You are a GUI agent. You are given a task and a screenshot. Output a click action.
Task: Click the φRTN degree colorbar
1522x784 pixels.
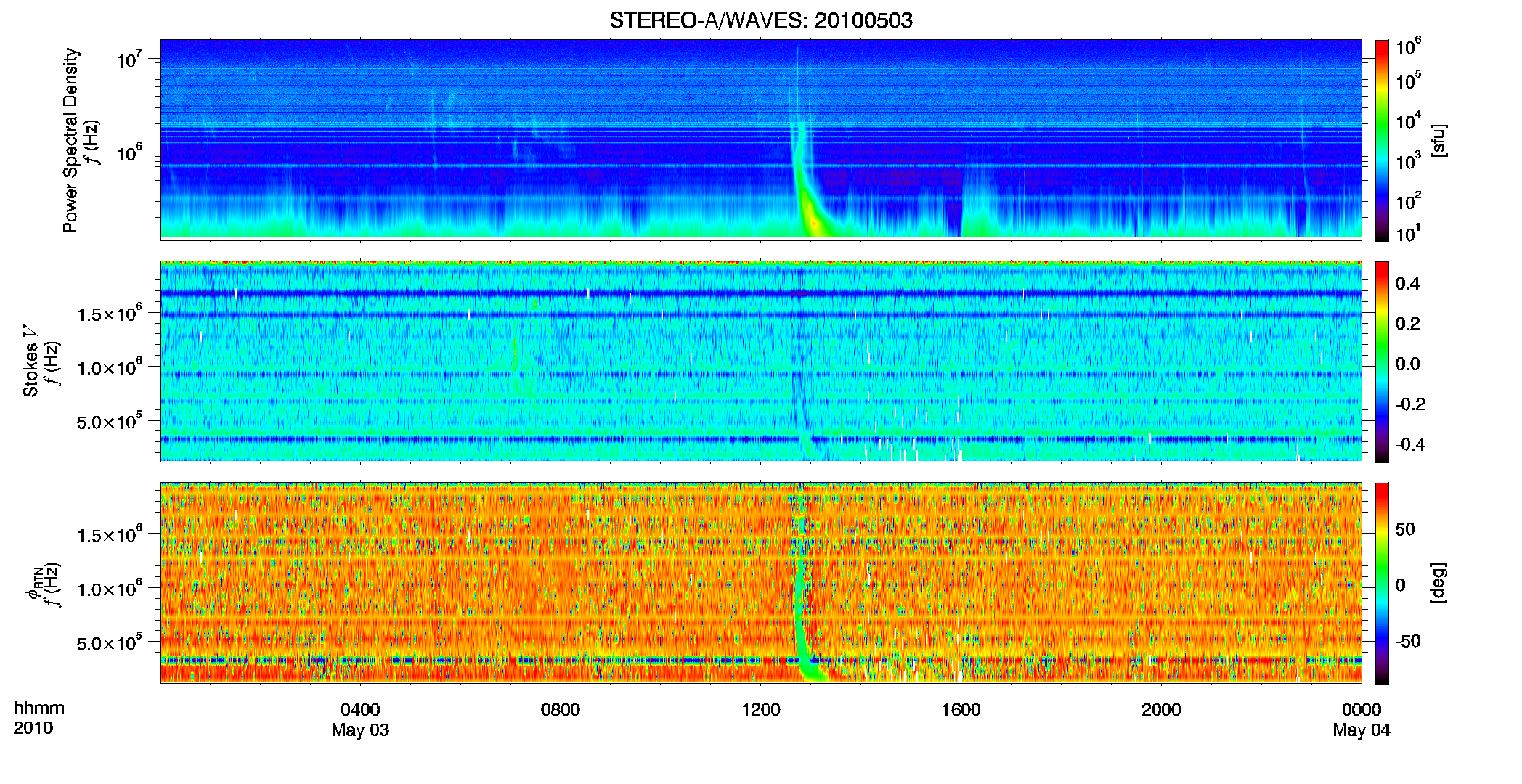pos(1382,583)
